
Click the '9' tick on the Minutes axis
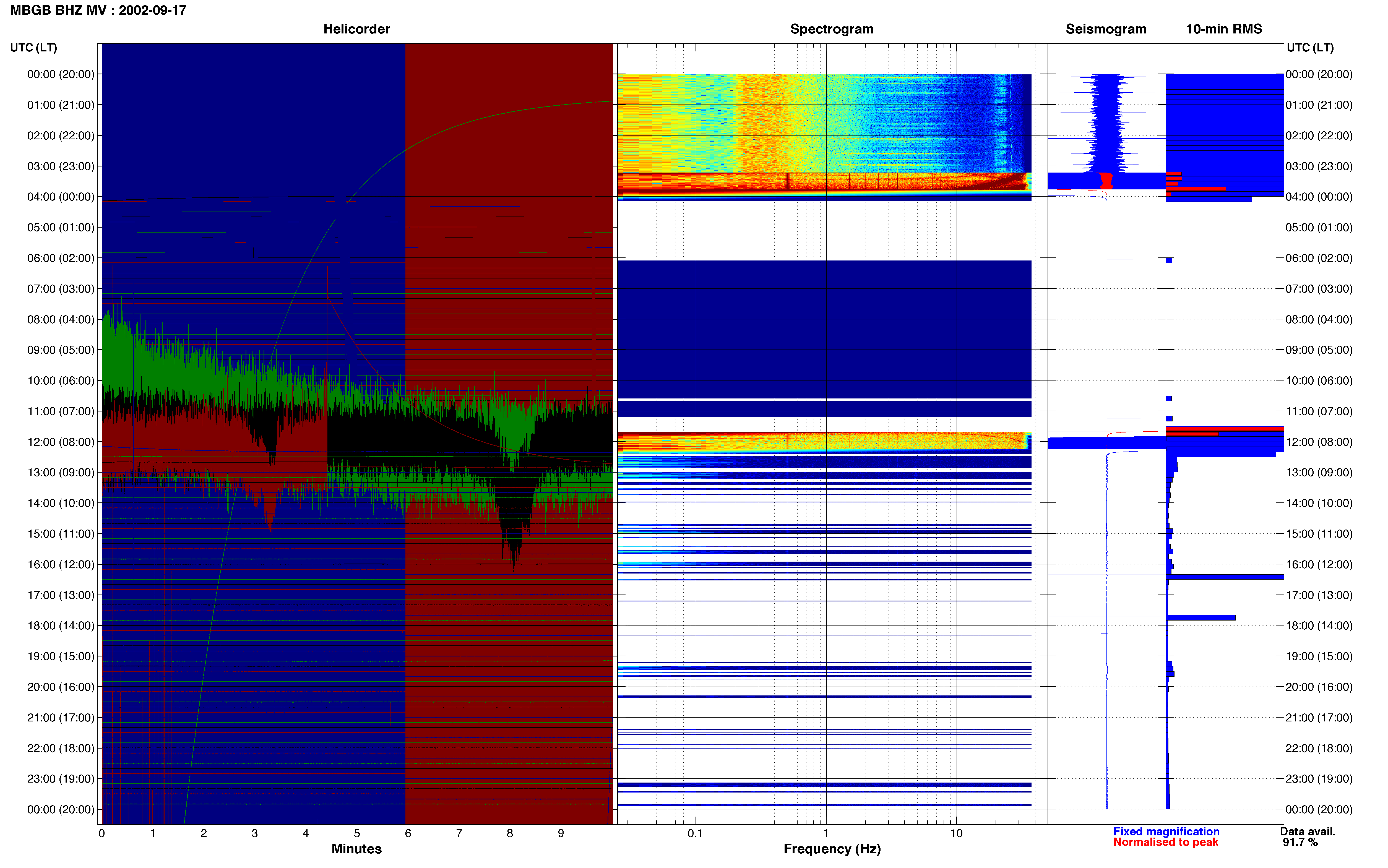pyautogui.click(x=561, y=833)
